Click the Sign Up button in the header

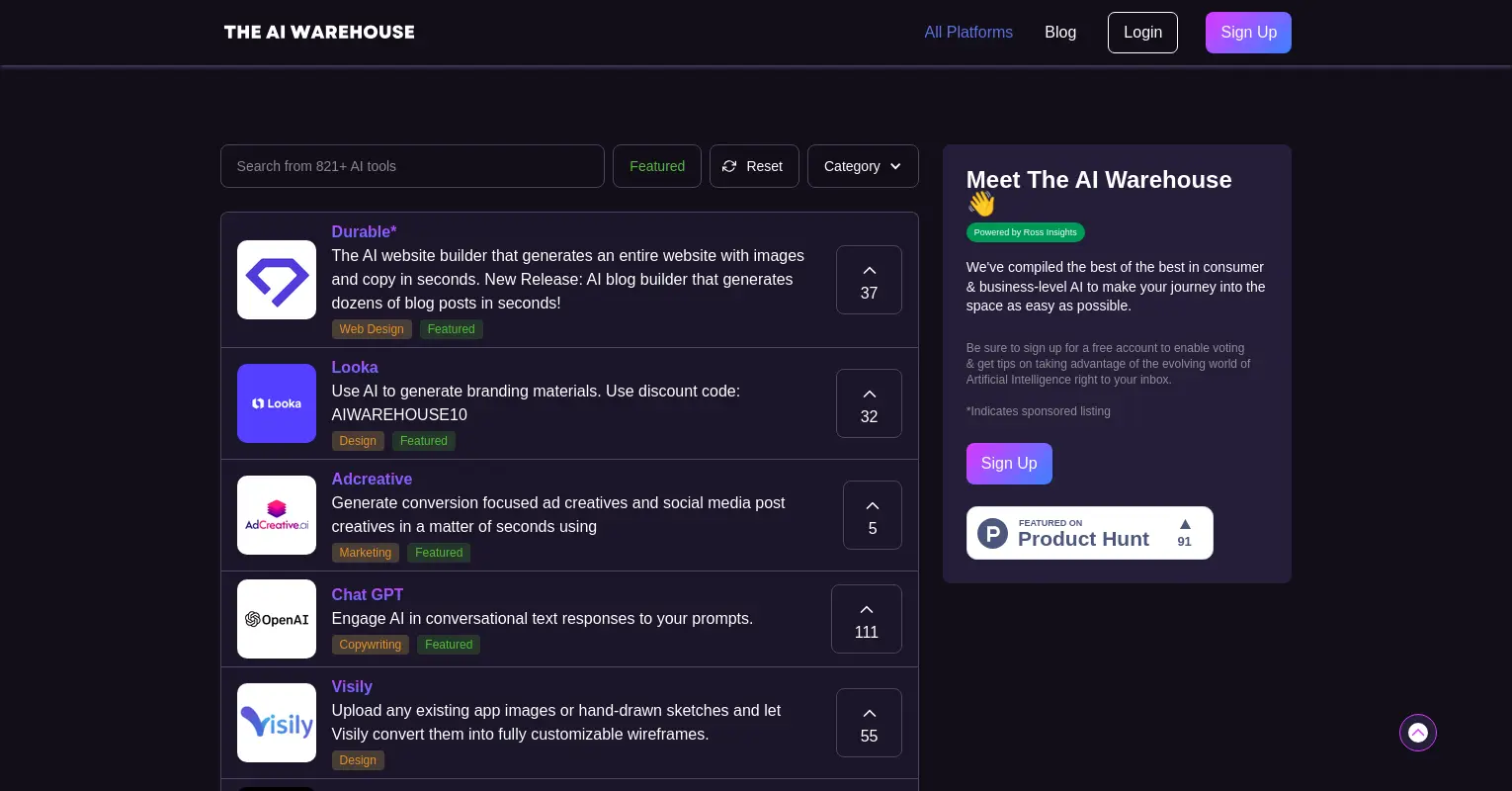tap(1247, 33)
